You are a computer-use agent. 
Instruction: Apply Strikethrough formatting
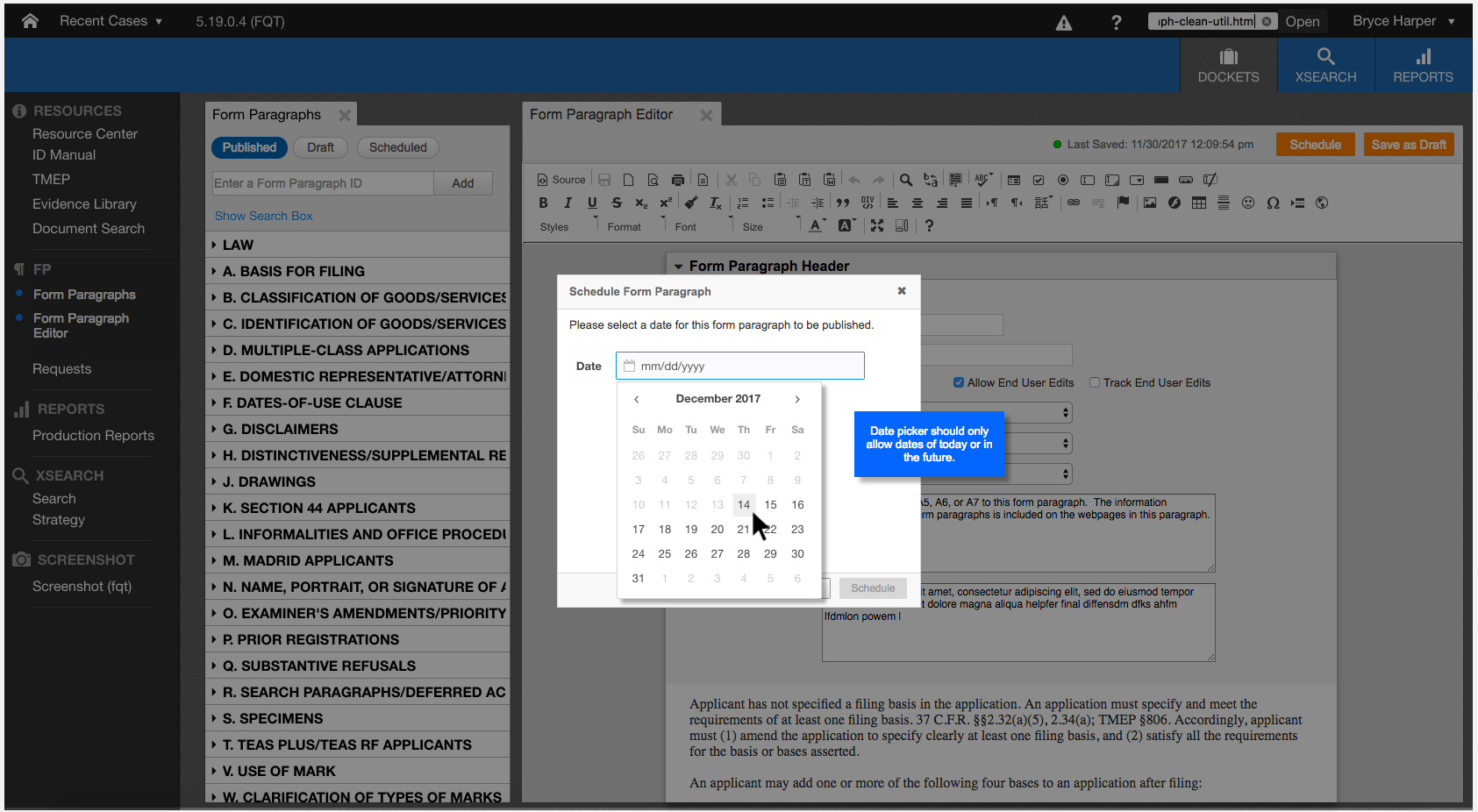(x=617, y=203)
